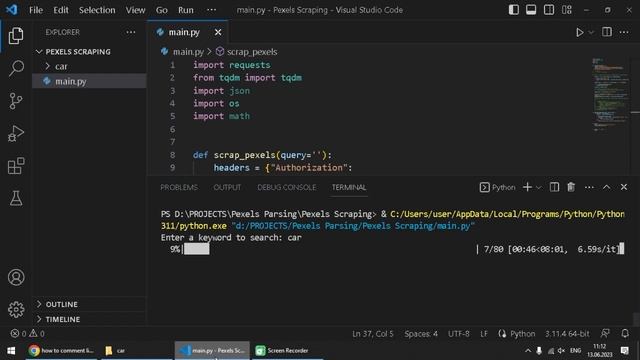This screenshot has width=640, height=360.
Task: Switch to Screen Recorder in taskbar
Action: pyautogui.click(x=287, y=351)
